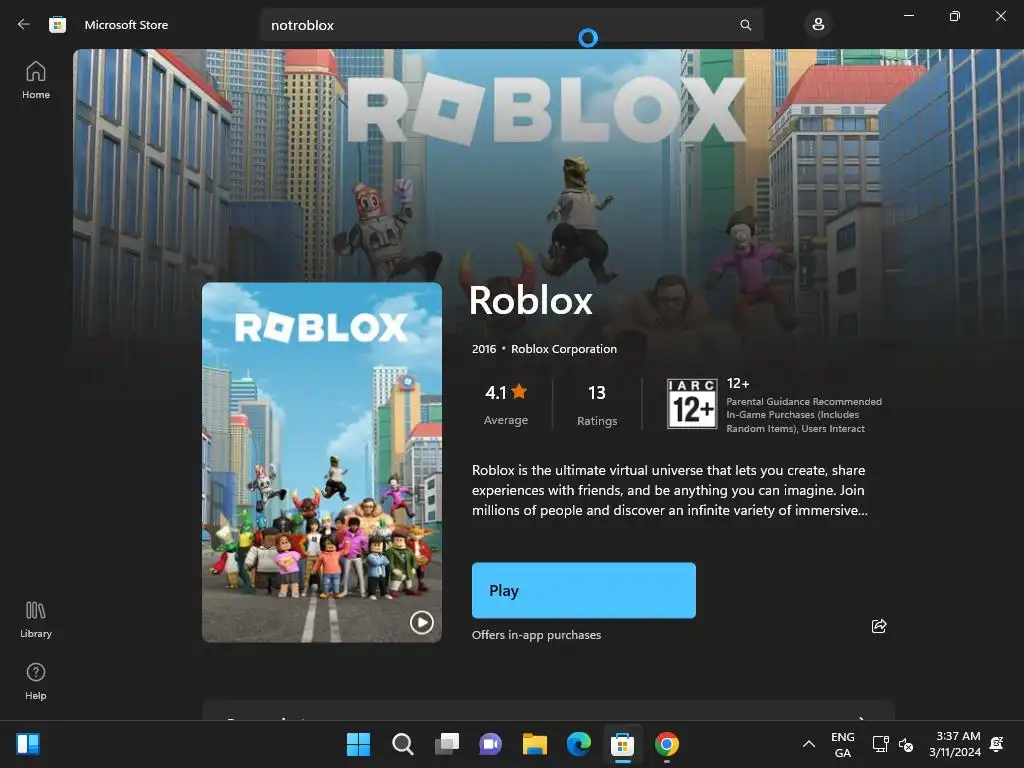Click the 'Parental Guidance Recommended' text
The width and height of the screenshot is (1024, 768).
(804, 402)
